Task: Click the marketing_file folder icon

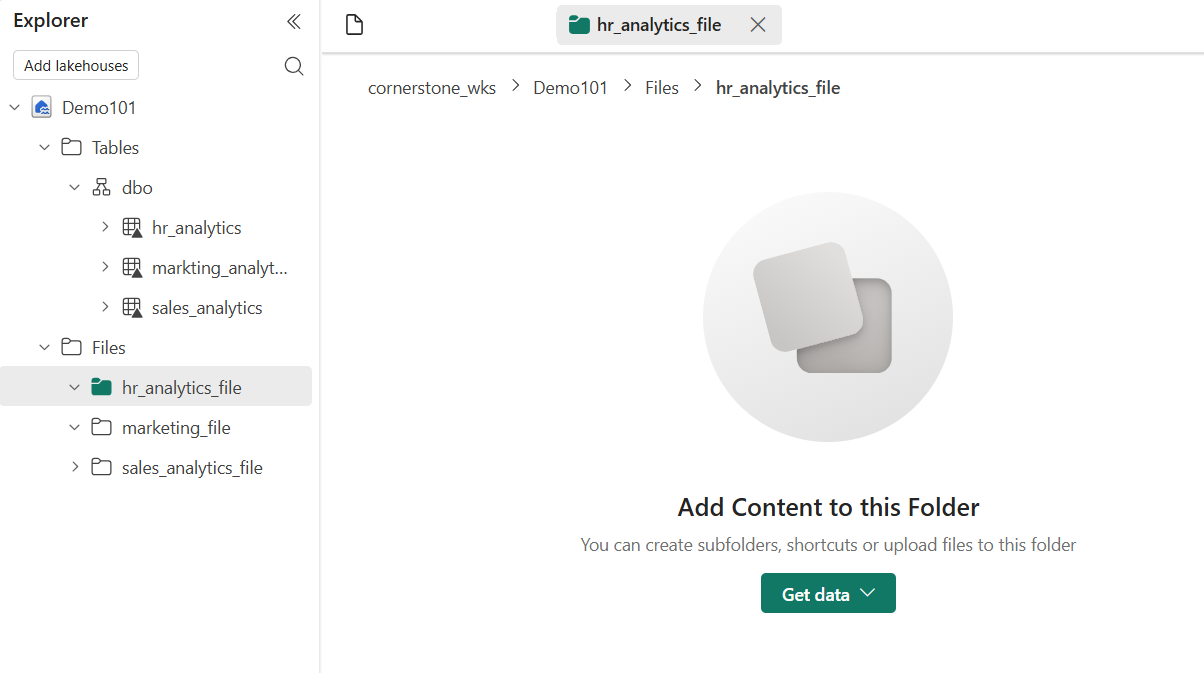Action: click(101, 428)
